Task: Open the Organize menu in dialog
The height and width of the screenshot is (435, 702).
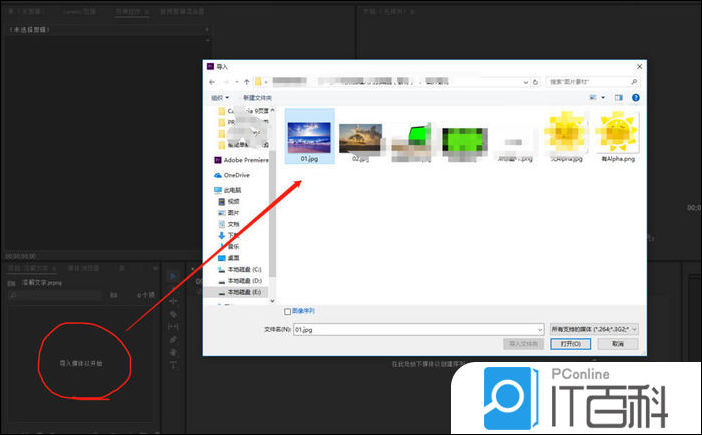Action: pos(218,97)
